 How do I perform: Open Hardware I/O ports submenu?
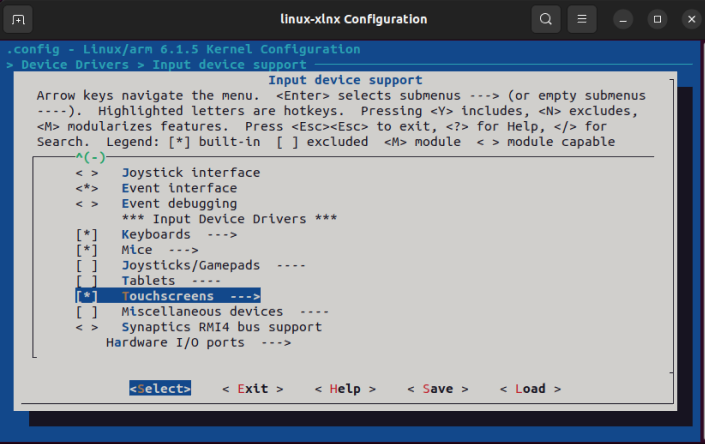coord(198,343)
